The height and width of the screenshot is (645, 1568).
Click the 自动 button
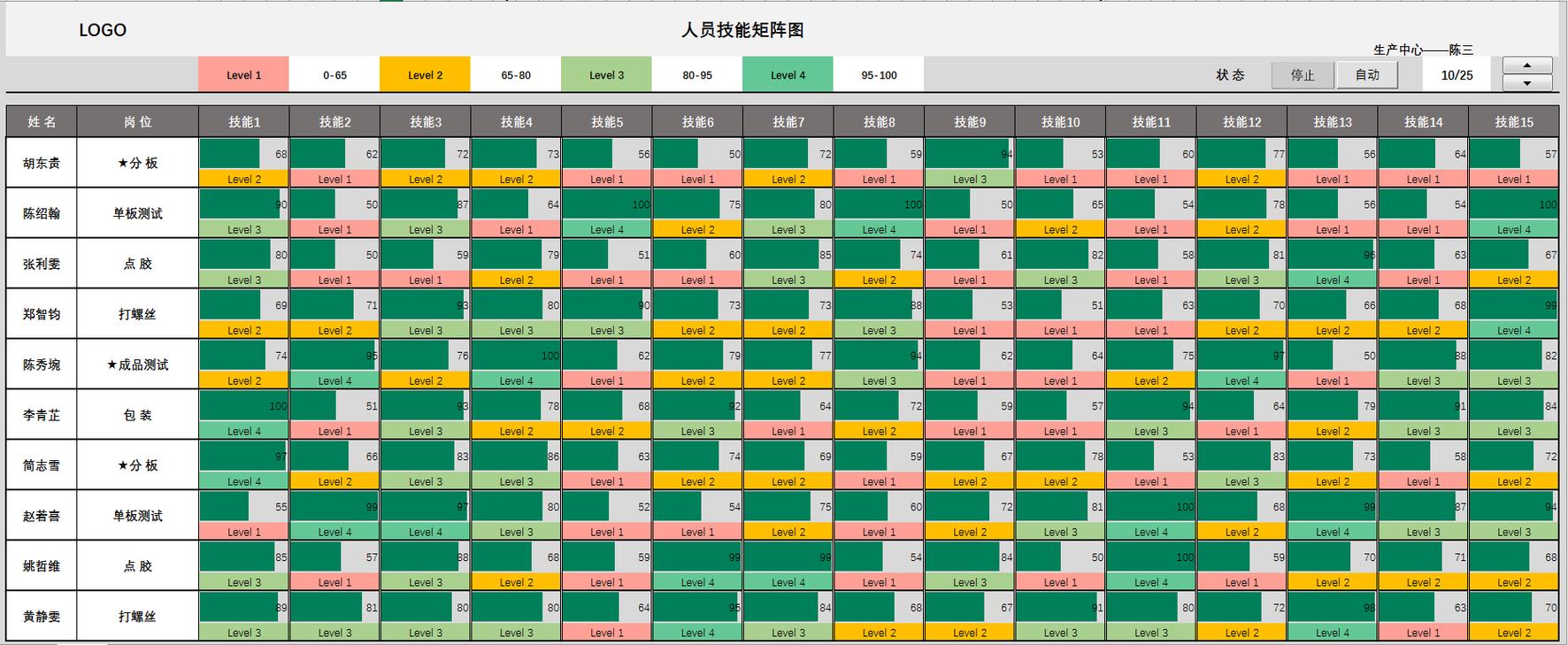coord(1367,75)
